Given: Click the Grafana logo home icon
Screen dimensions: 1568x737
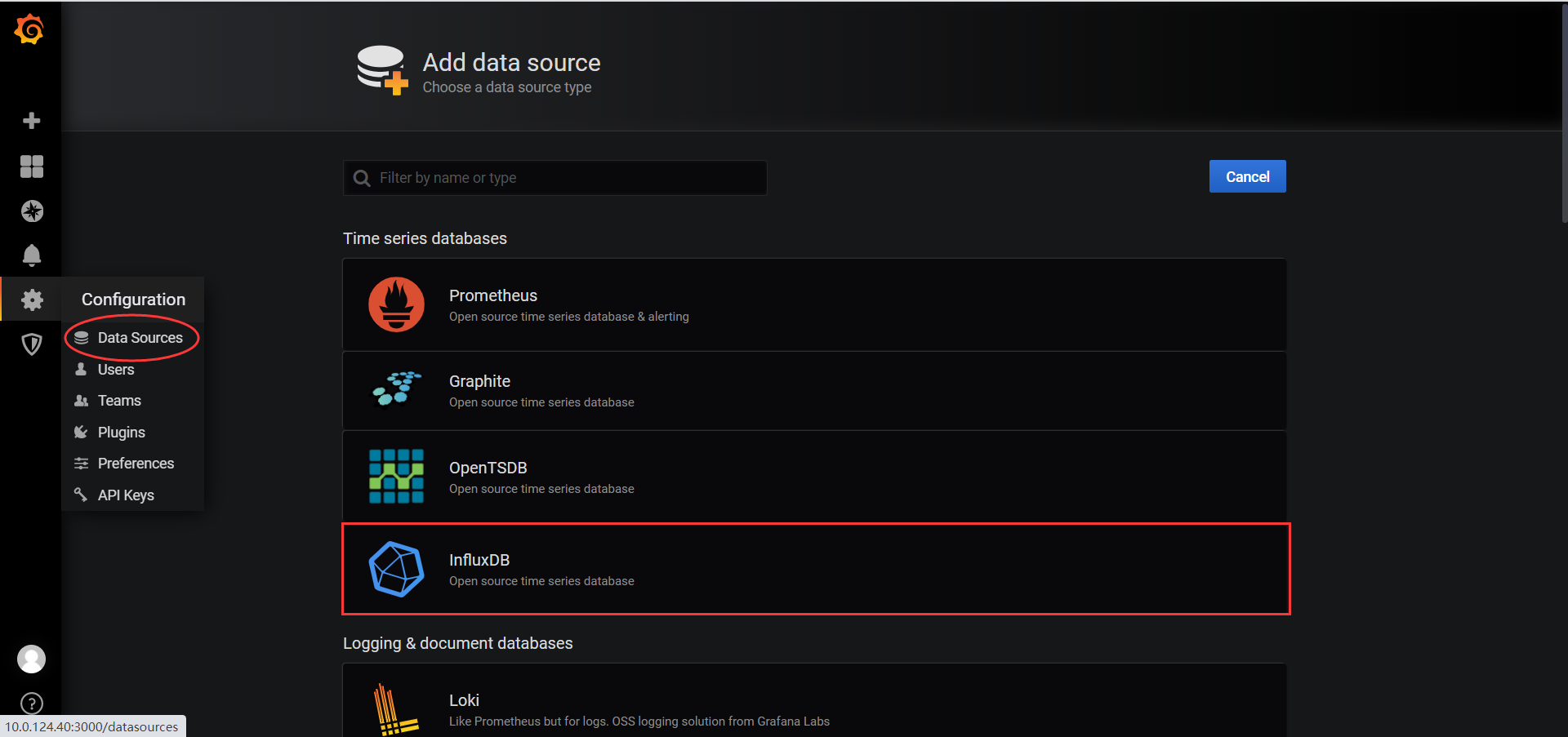Looking at the screenshot, I should click(x=29, y=30).
